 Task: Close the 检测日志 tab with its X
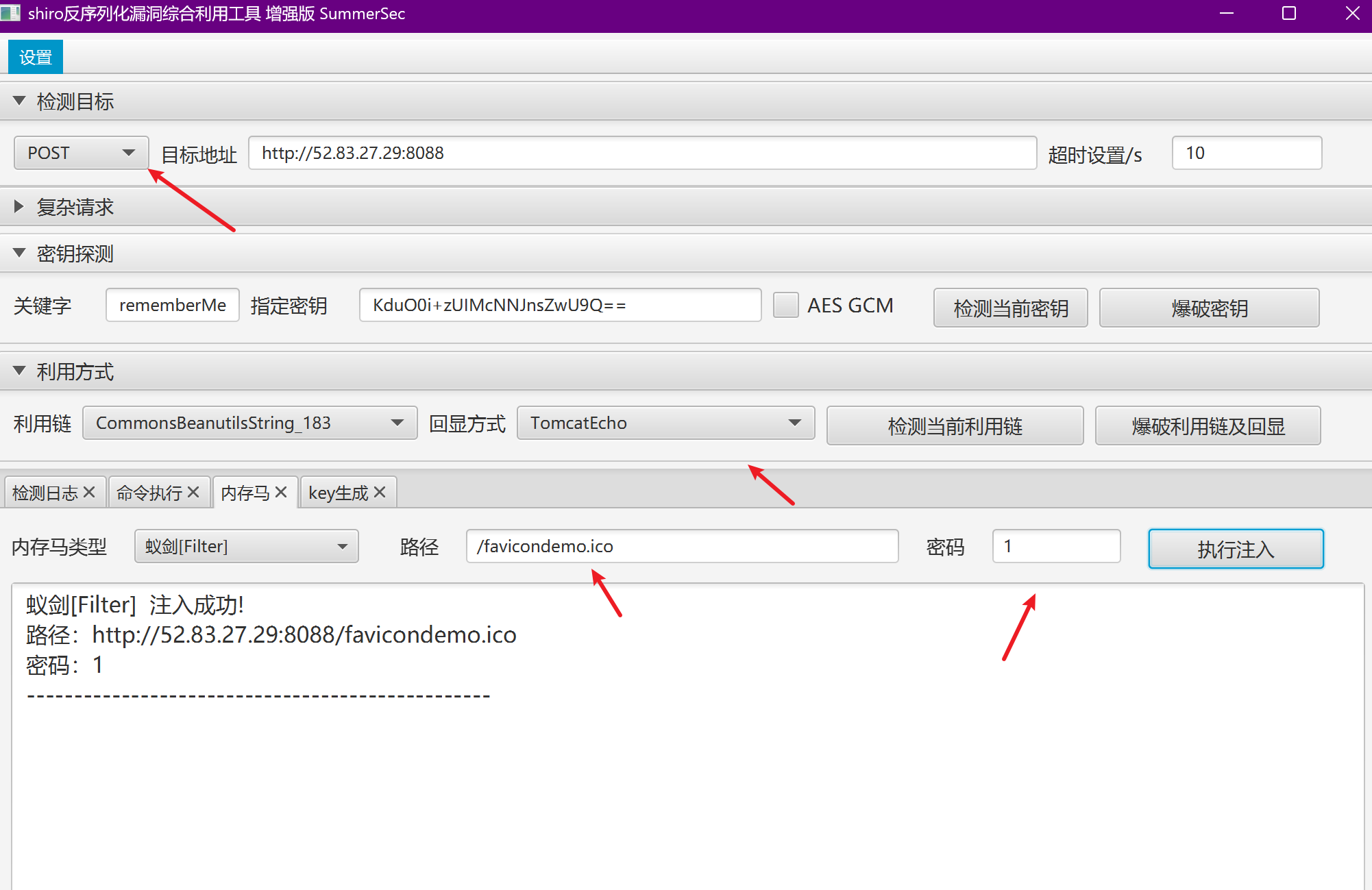[x=89, y=492]
